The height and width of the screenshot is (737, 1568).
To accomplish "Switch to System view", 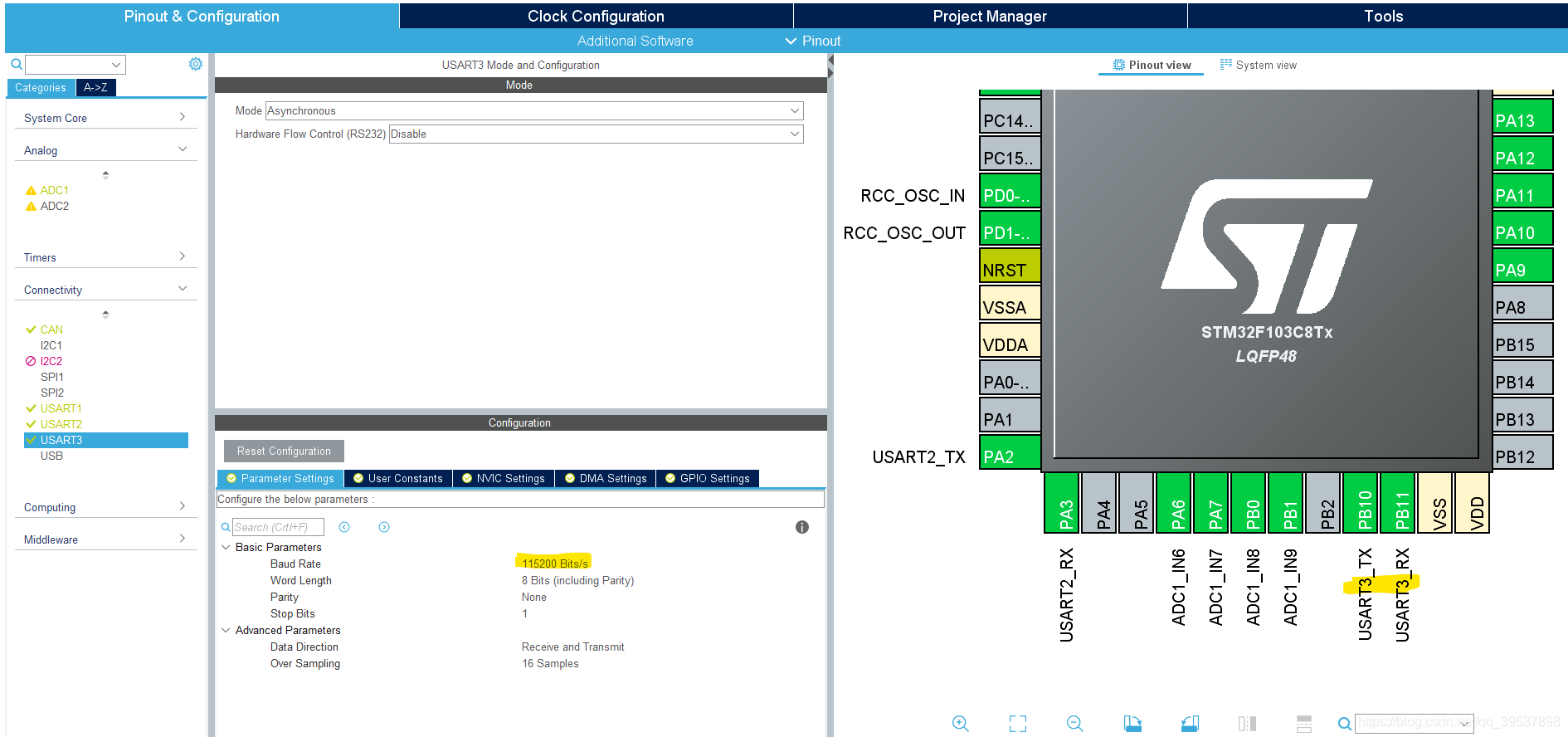I will pyautogui.click(x=1258, y=65).
